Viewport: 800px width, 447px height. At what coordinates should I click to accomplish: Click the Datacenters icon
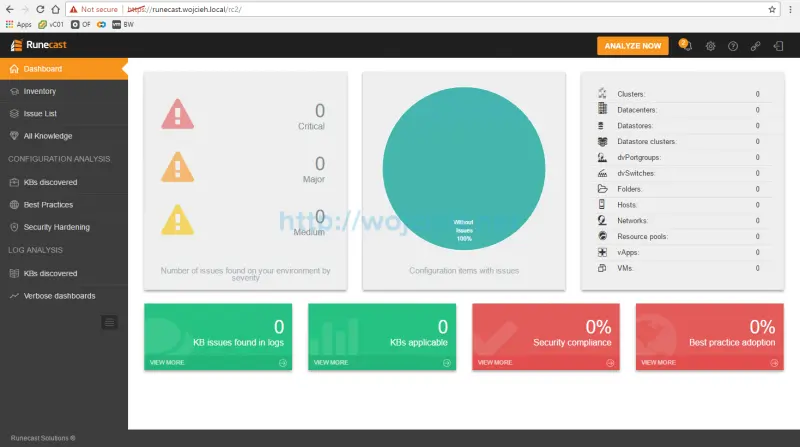click(602, 109)
